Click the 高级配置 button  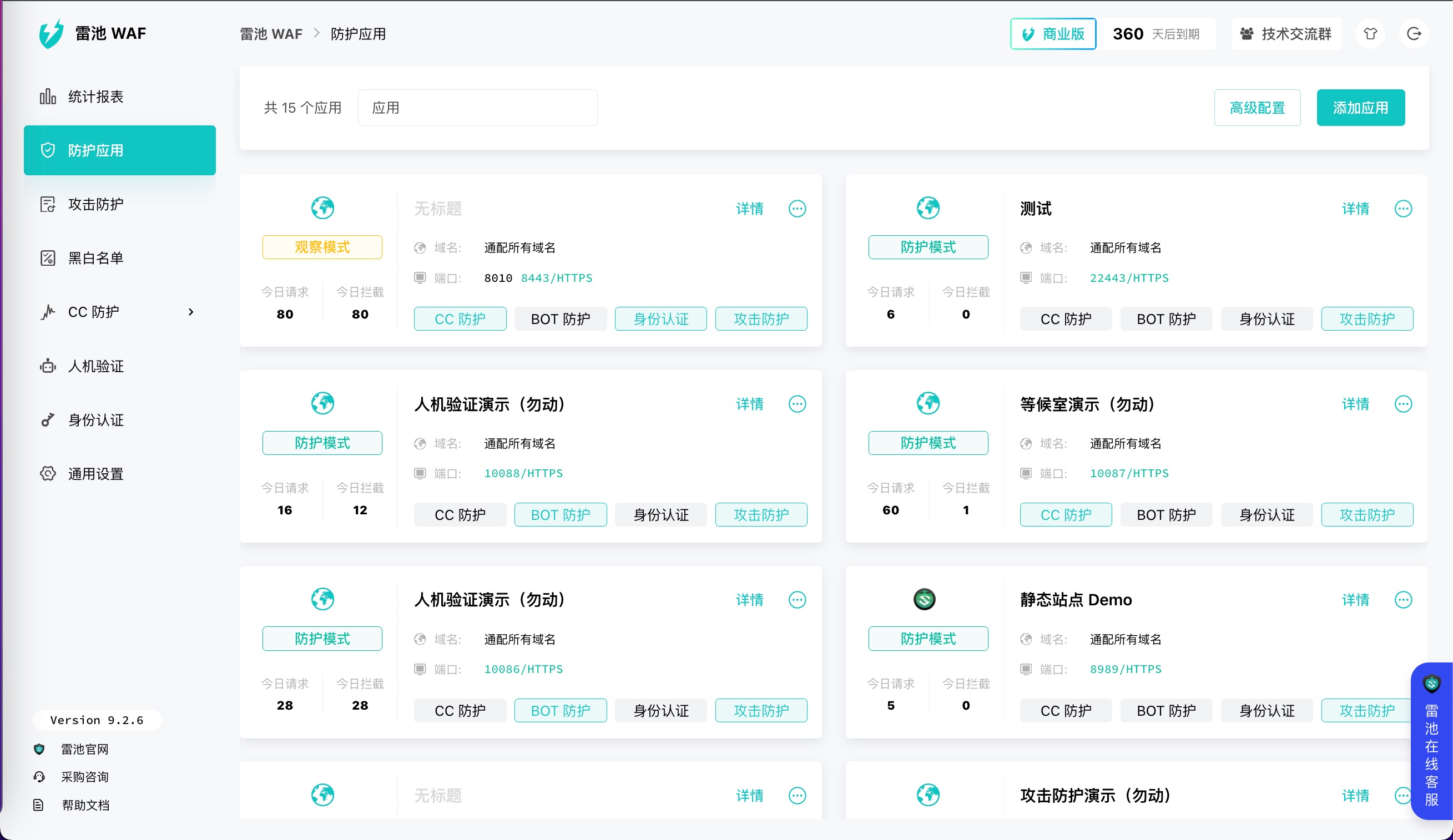tap(1257, 108)
